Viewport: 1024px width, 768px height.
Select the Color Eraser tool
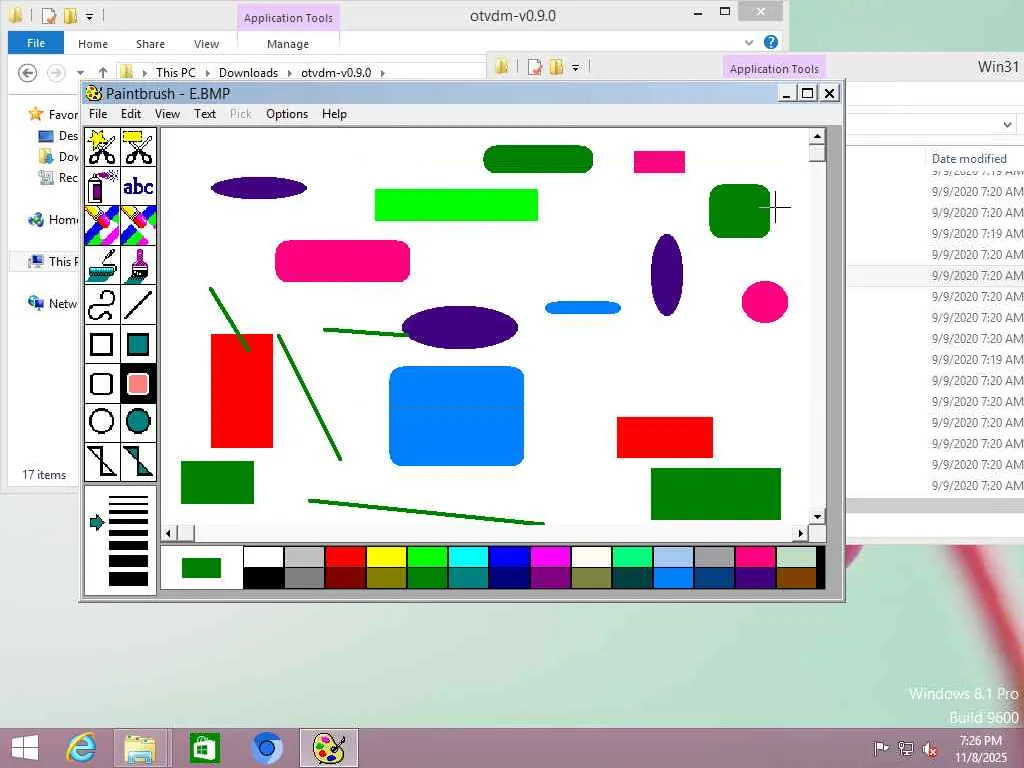click(102, 225)
